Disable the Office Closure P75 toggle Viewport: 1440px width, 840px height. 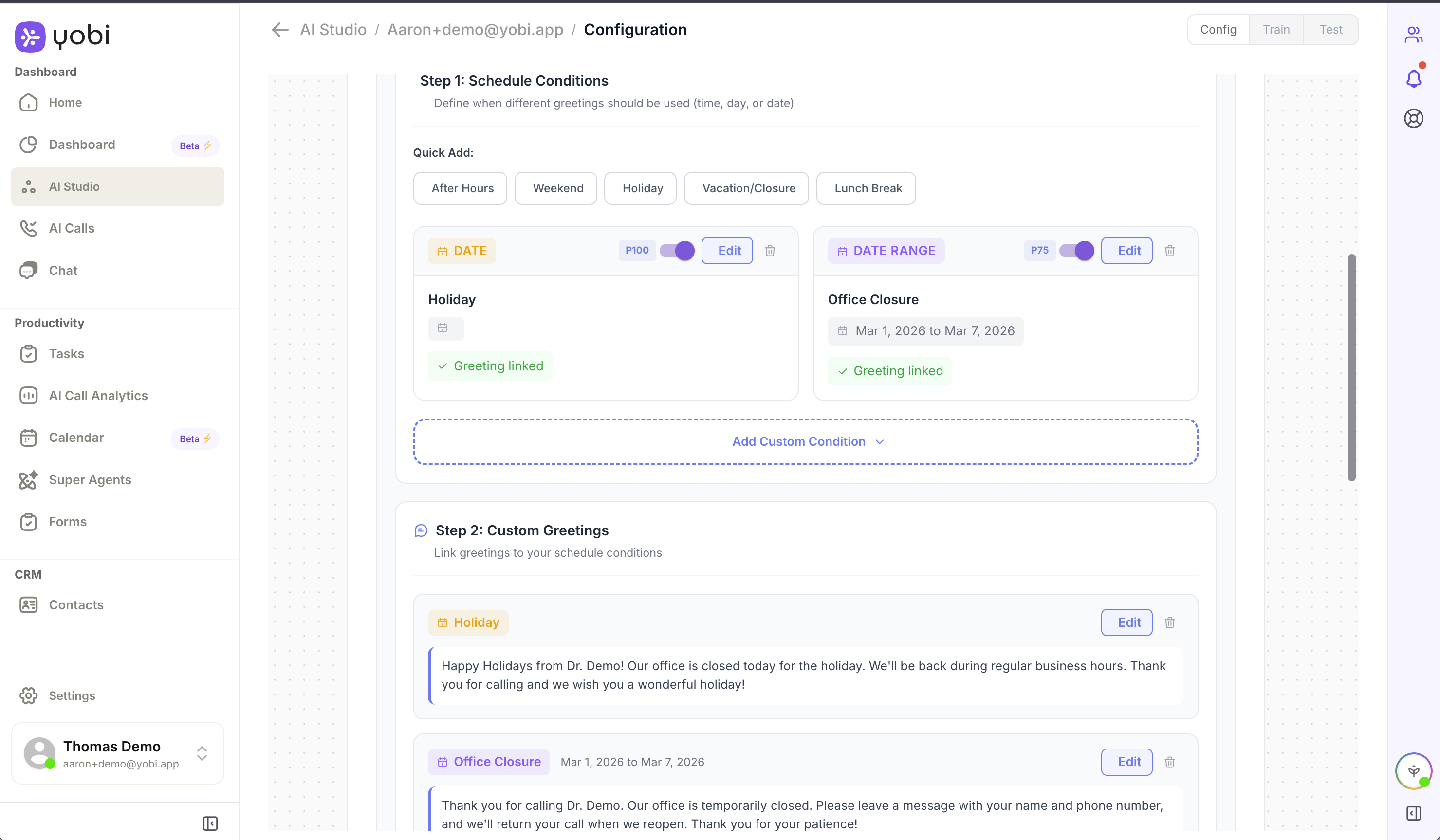tap(1076, 251)
